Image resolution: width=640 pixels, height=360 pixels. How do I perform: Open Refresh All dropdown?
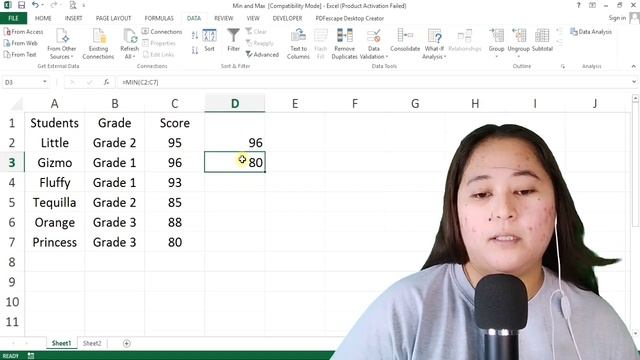pos(129,44)
